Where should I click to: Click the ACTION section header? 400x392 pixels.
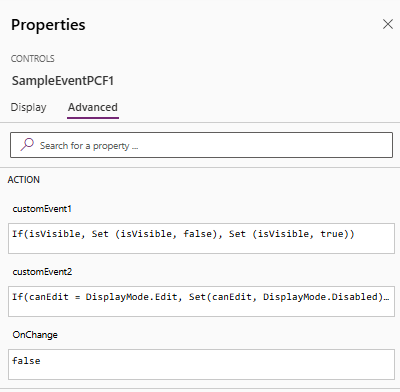point(24,180)
